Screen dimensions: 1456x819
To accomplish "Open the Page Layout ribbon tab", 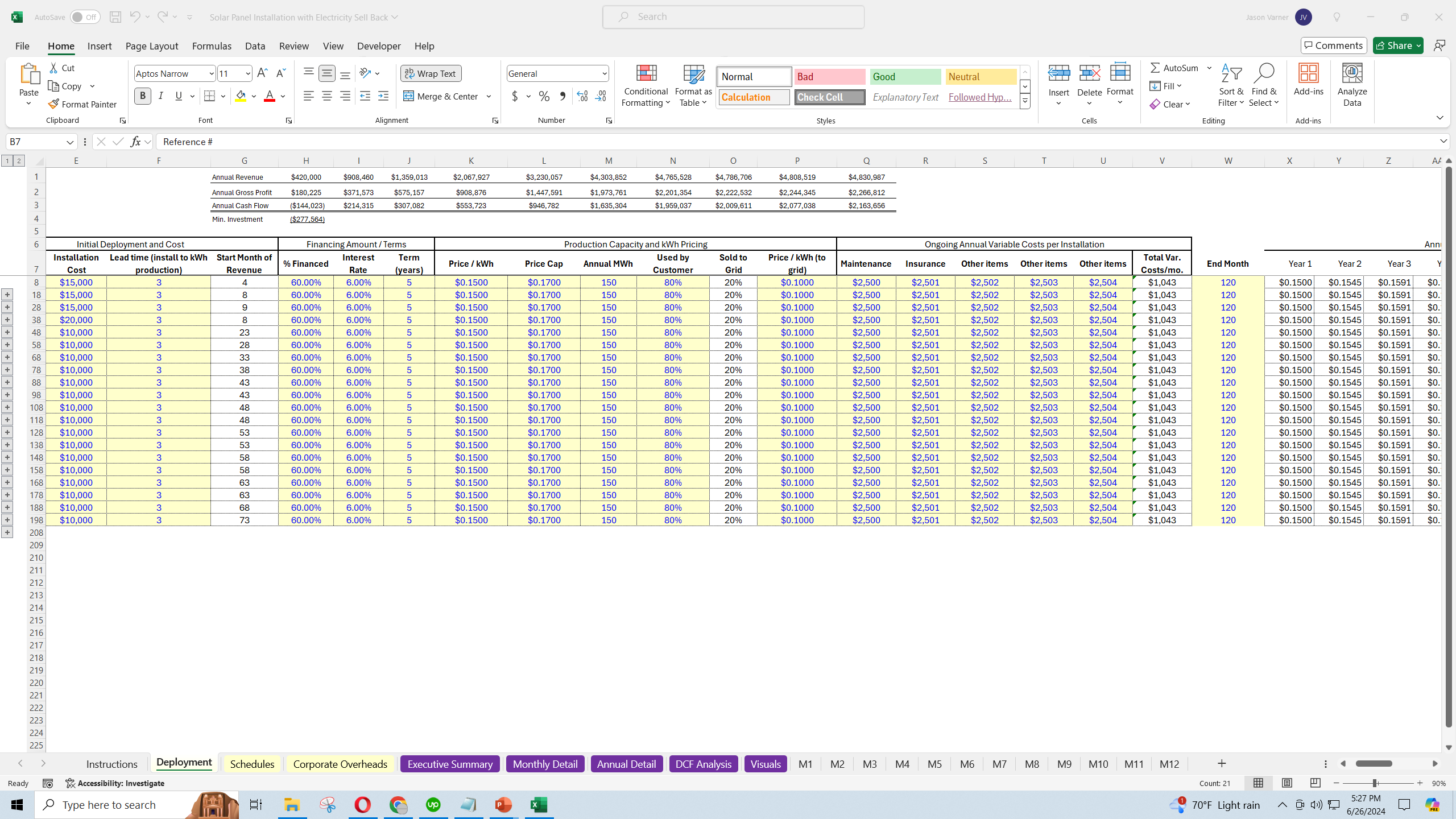I will pos(152,45).
